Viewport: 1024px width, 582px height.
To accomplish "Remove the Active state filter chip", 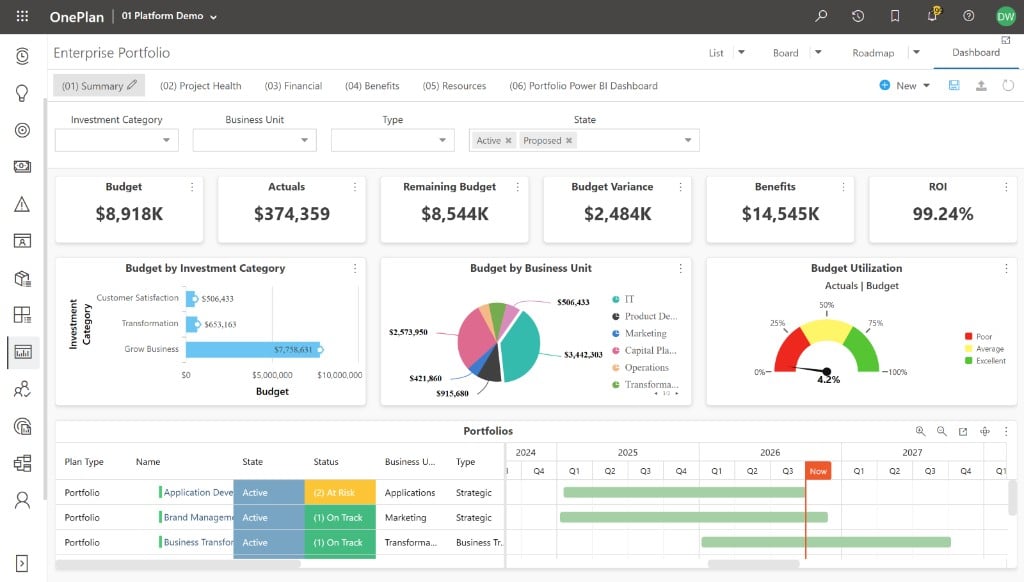I will click(508, 140).
